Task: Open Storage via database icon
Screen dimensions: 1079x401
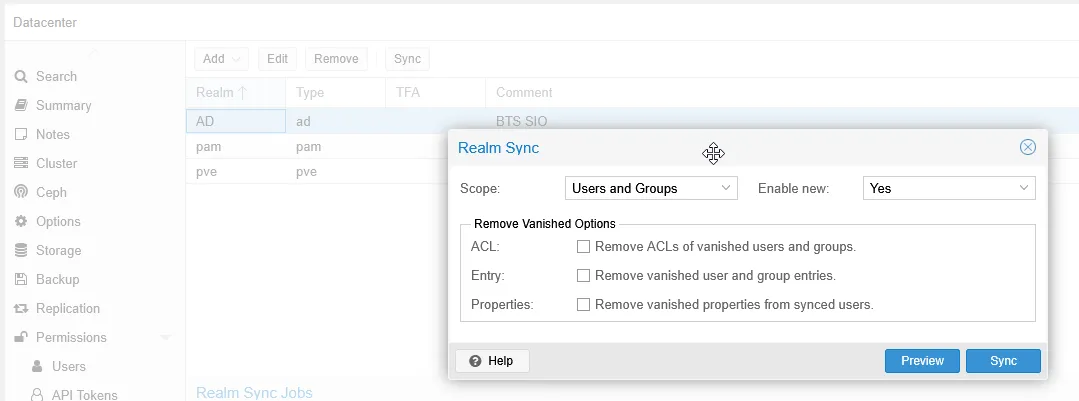Action: point(20,251)
